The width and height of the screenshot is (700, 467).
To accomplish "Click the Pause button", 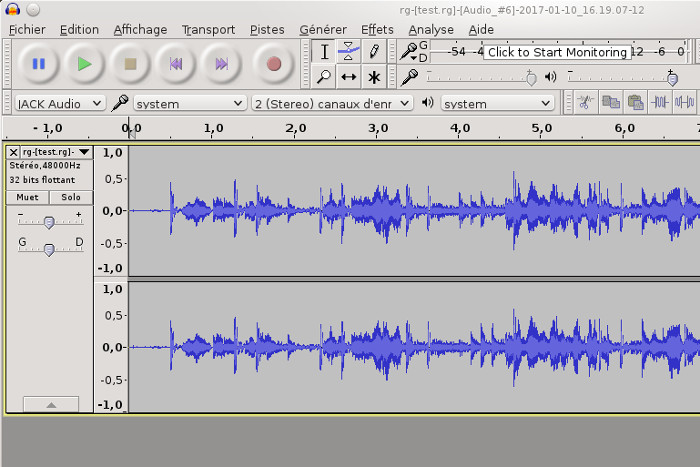I will click(38, 64).
